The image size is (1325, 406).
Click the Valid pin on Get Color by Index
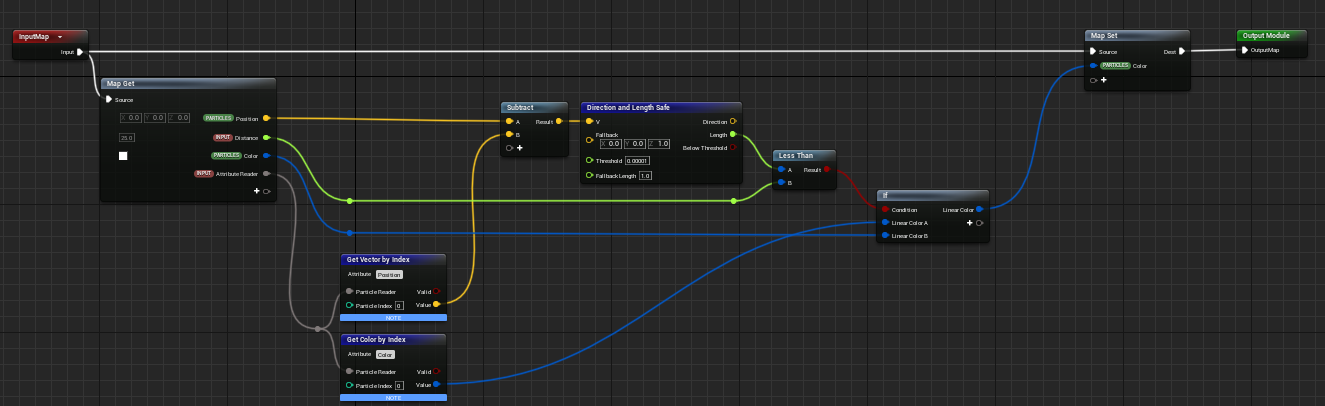pyautogui.click(x=436, y=371)
